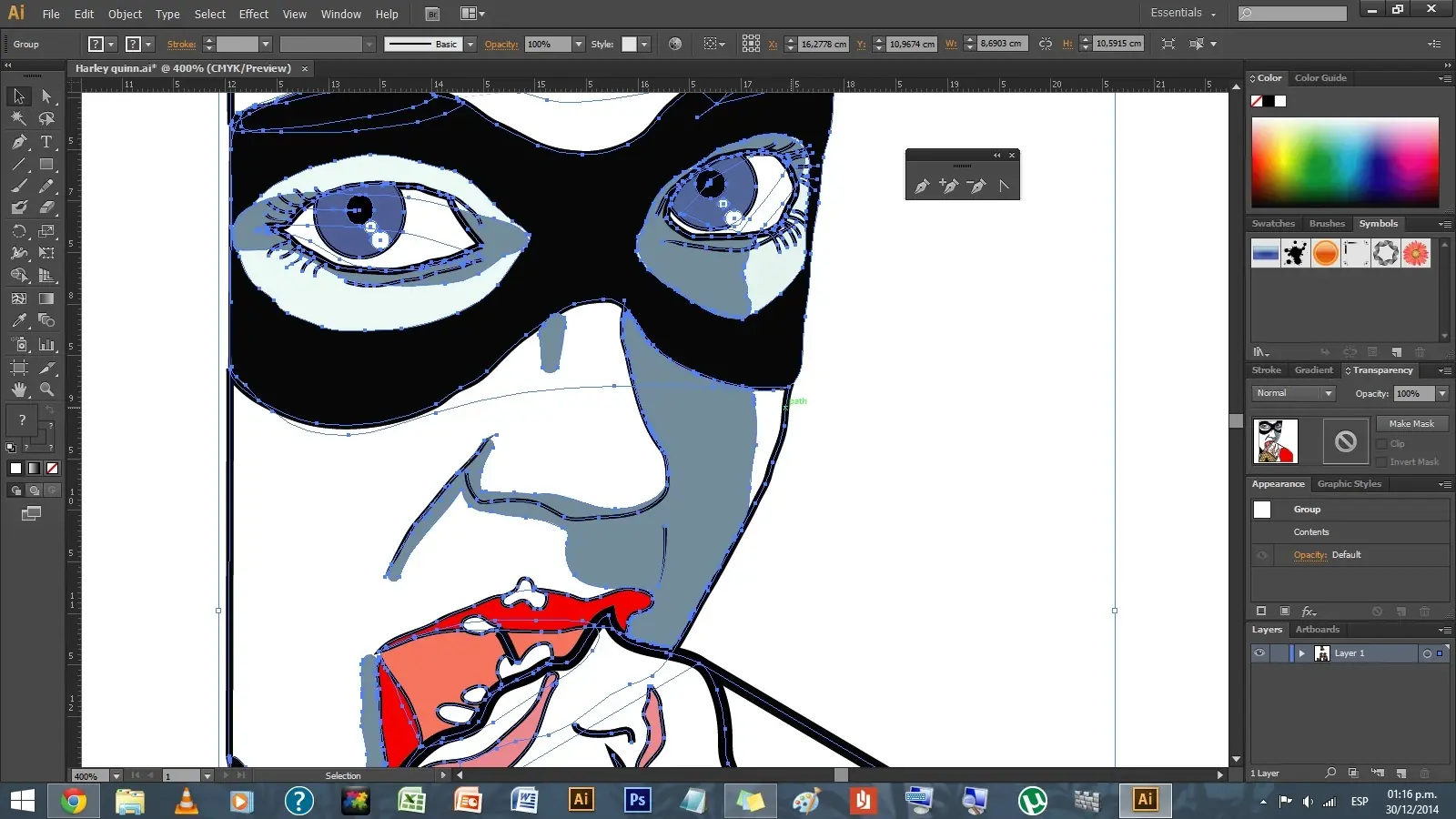Select the Rotate tool
The width and height of the screenshot is (1456, 819).
tap(18, 231)
